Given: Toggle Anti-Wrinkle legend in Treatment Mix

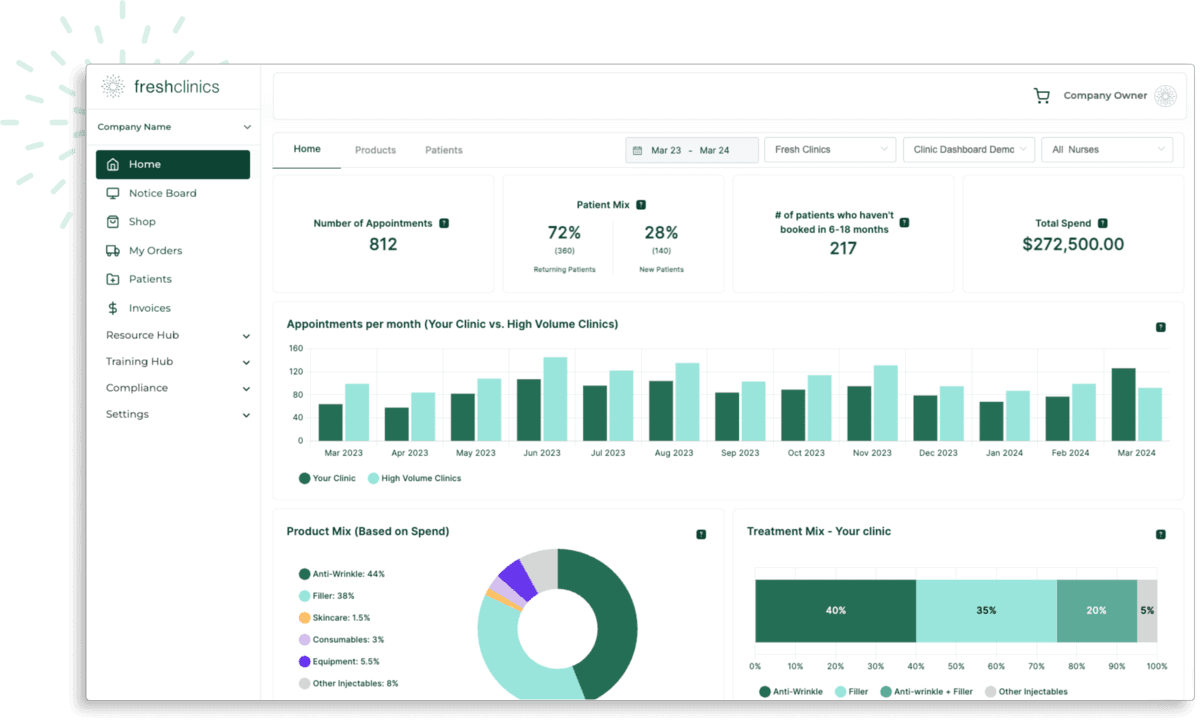Looking at the screenshot, I should [790, 692].
